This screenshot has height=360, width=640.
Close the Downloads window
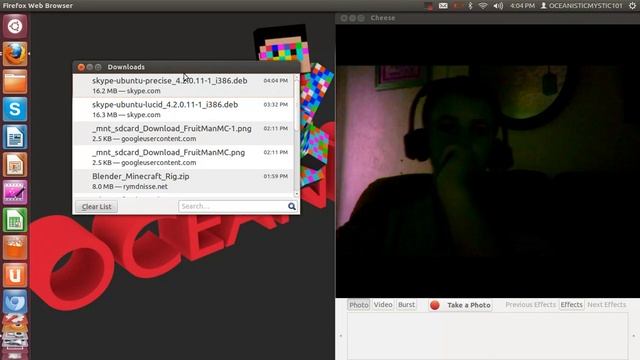(x=81, y=67)
